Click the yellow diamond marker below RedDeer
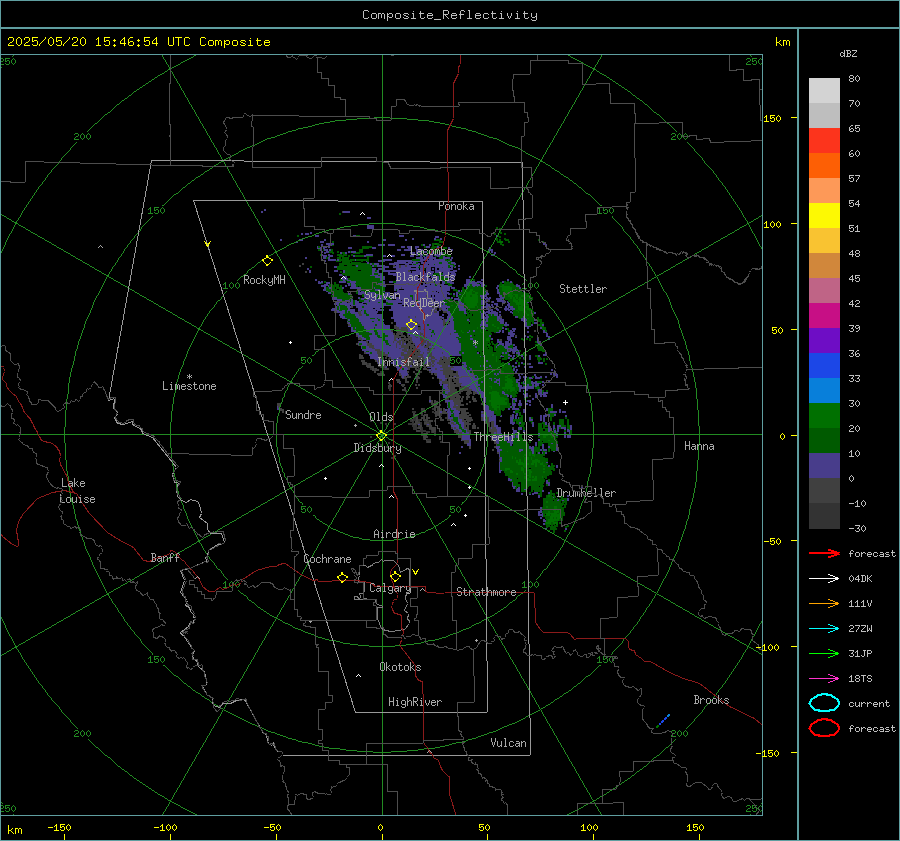This screenshot has height=841, width=900. coord(412,325)
